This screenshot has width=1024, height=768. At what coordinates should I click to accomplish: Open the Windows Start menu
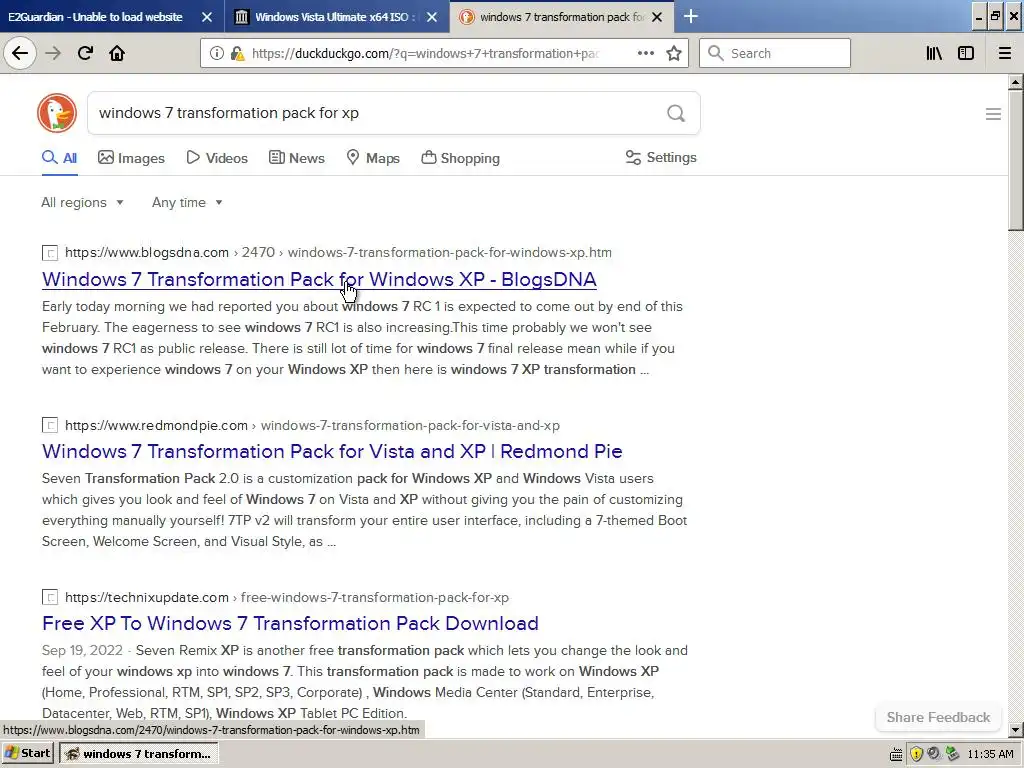tap(27, 754)
